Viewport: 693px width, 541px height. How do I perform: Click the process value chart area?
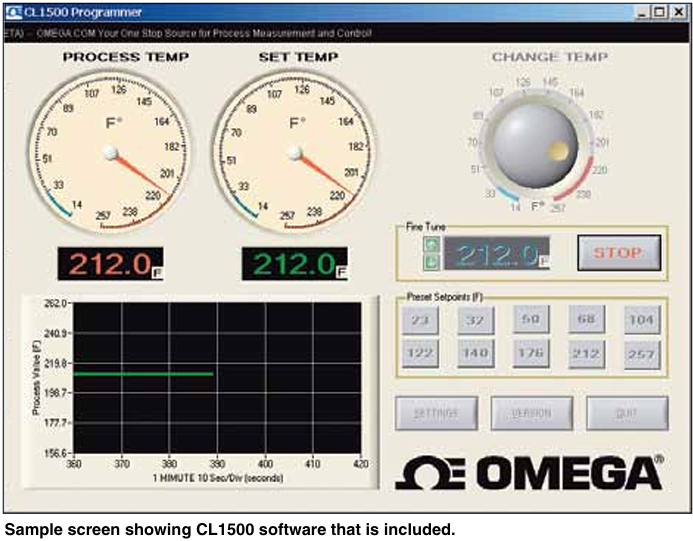point(216,378)
